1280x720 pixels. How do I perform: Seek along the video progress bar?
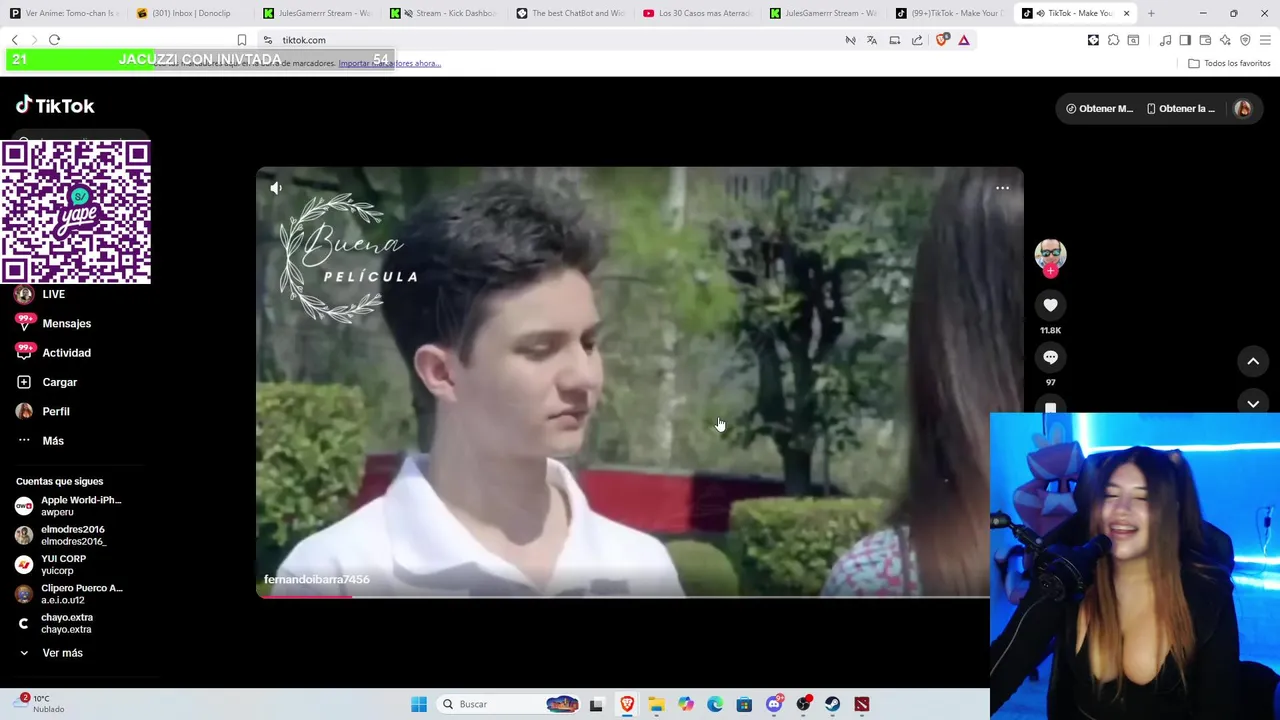point(623,596)
